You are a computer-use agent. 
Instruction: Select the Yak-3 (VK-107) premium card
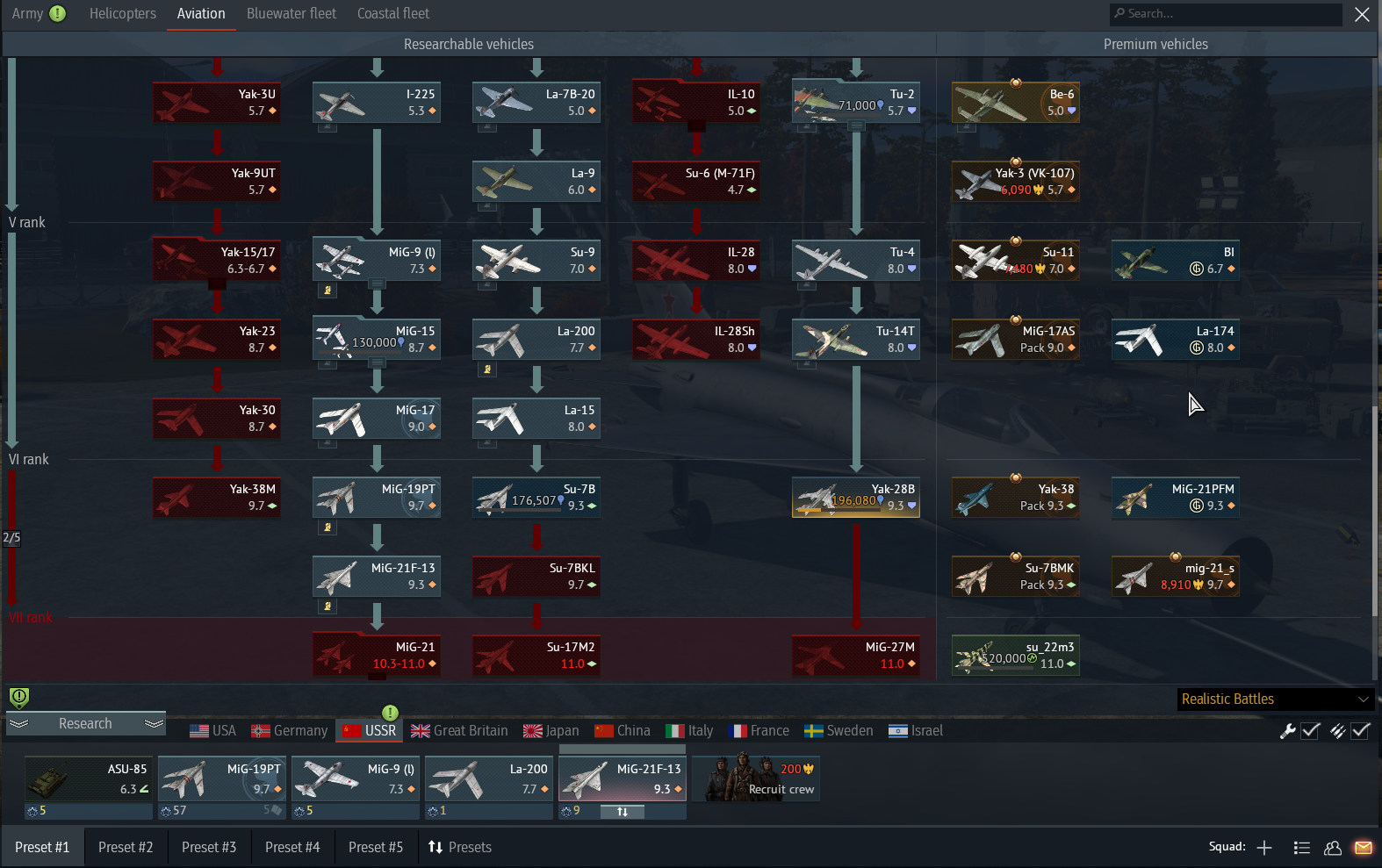click(1016, 182)
